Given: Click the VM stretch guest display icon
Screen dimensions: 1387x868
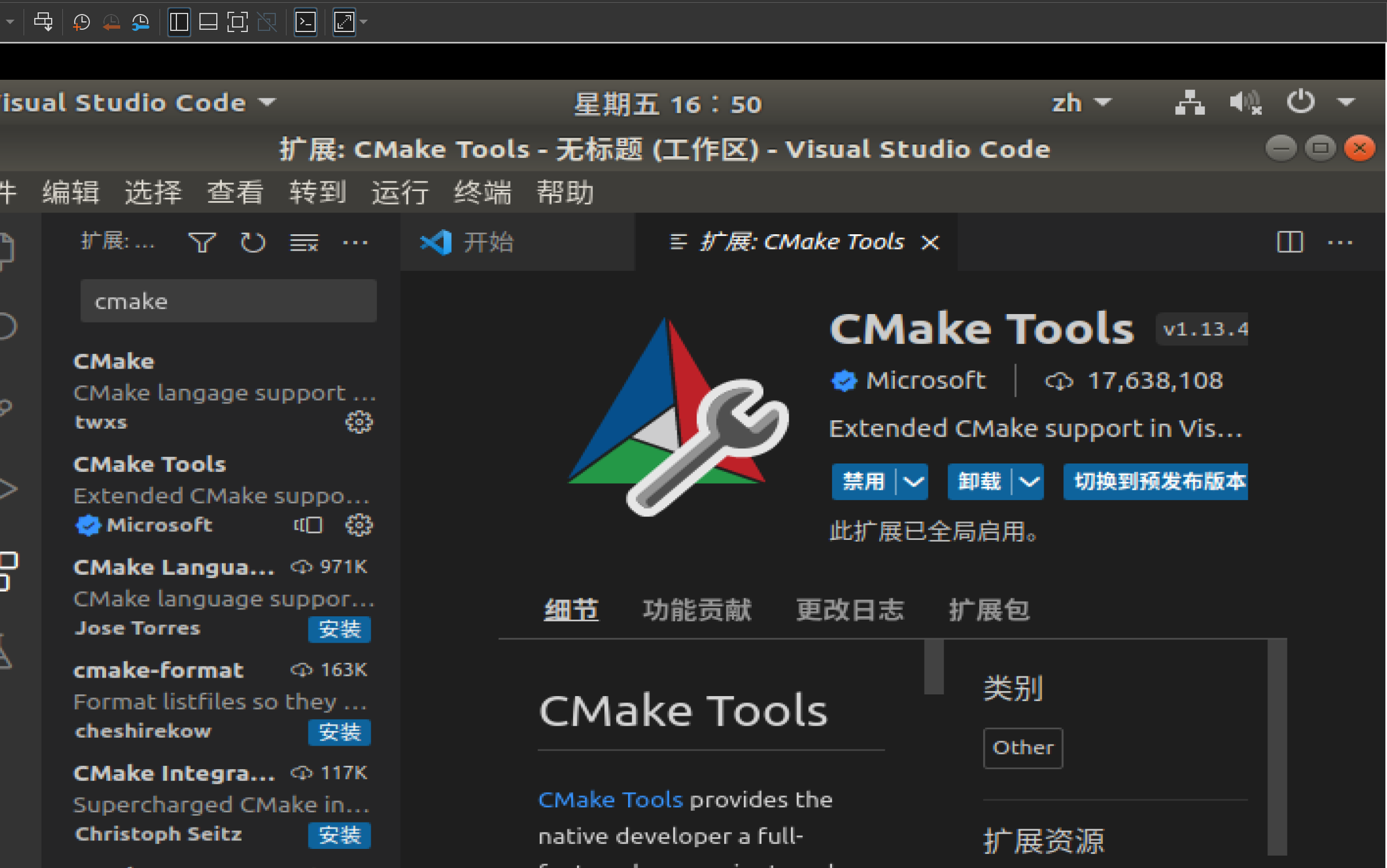Looking at the screenshot, I should tap(344, 22).
